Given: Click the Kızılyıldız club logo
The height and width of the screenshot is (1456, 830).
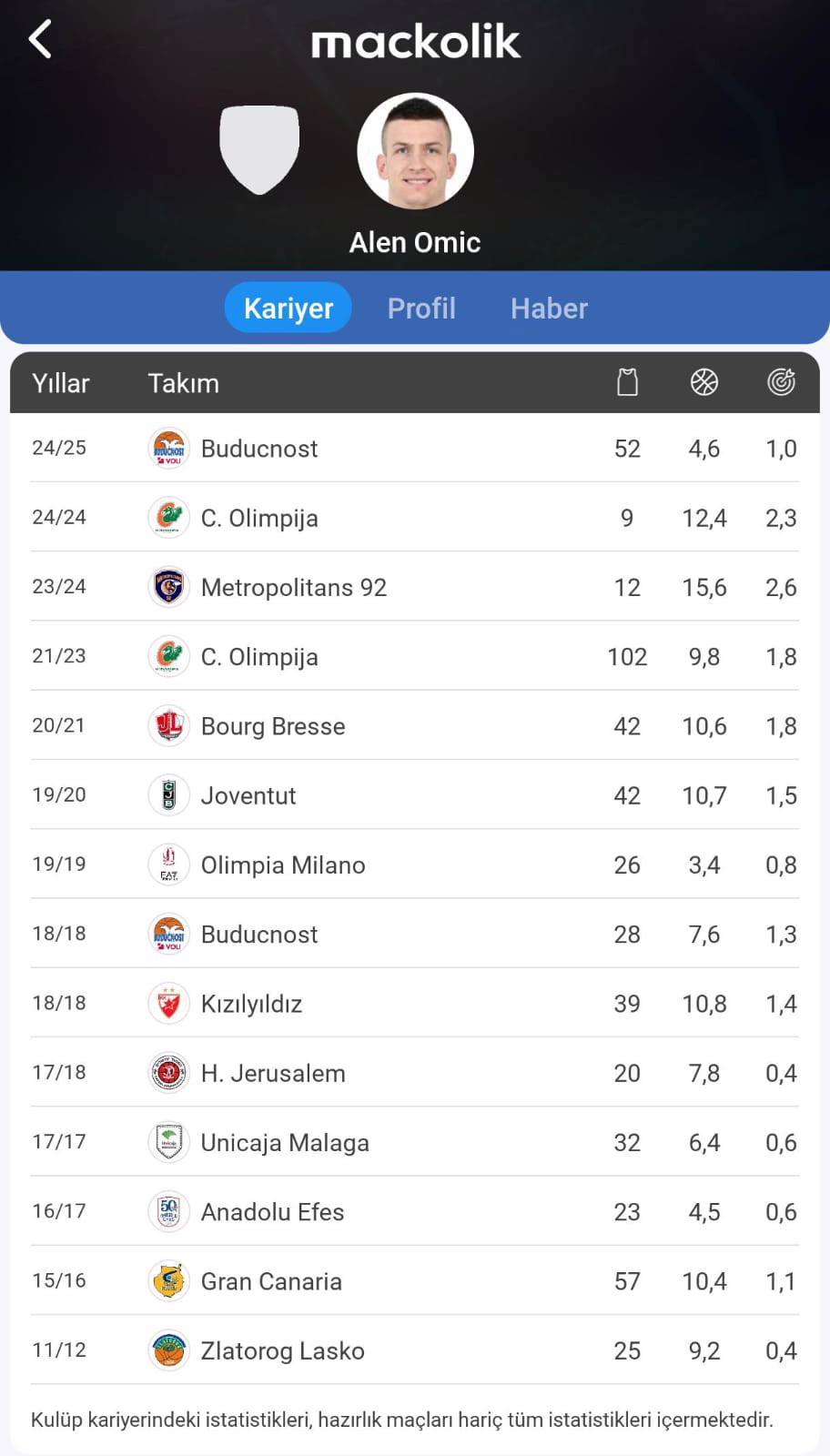Looking at the screenshot, I should click(169, 1004).
